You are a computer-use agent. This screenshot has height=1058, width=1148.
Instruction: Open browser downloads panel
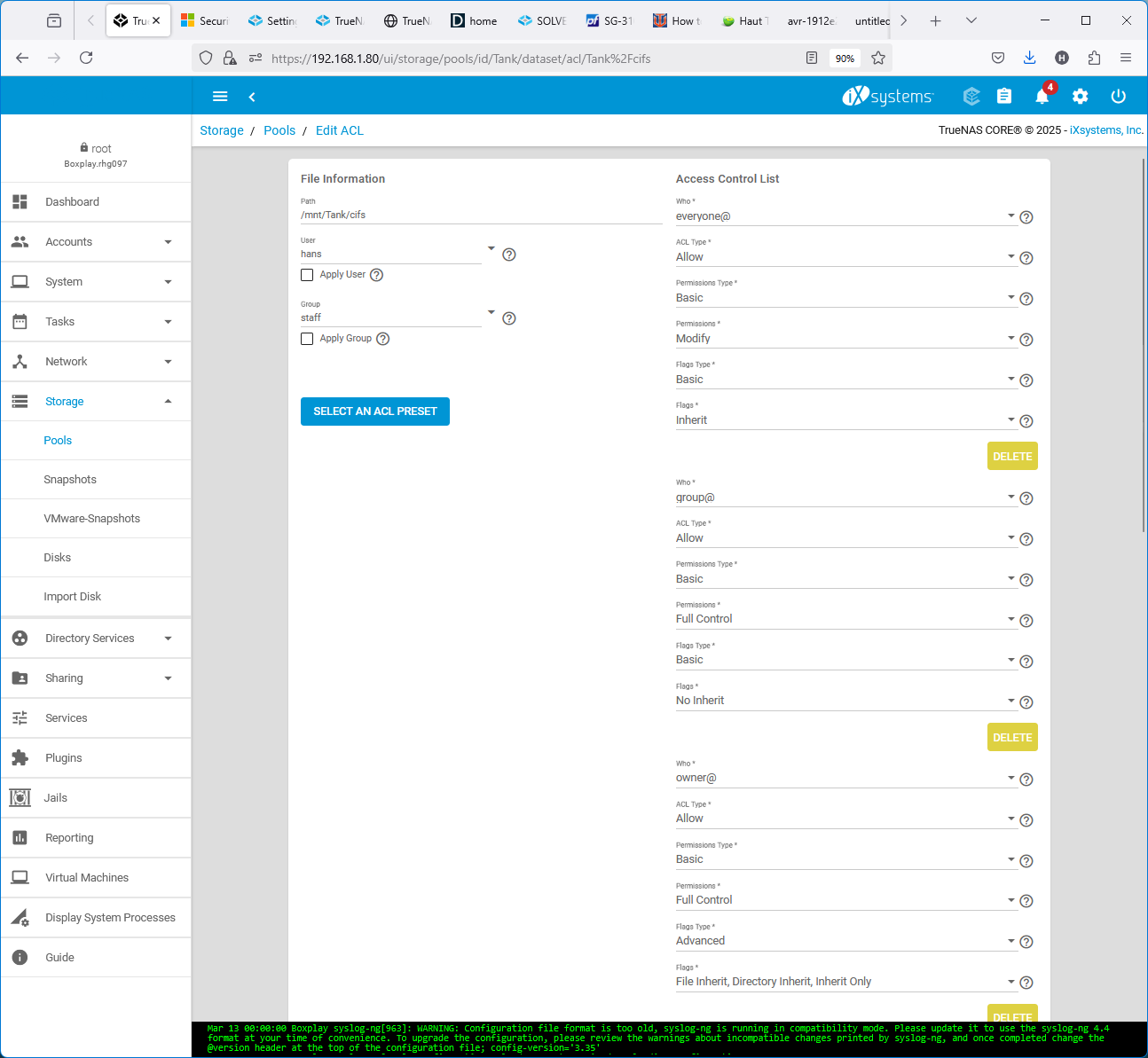pos(1029,58)
